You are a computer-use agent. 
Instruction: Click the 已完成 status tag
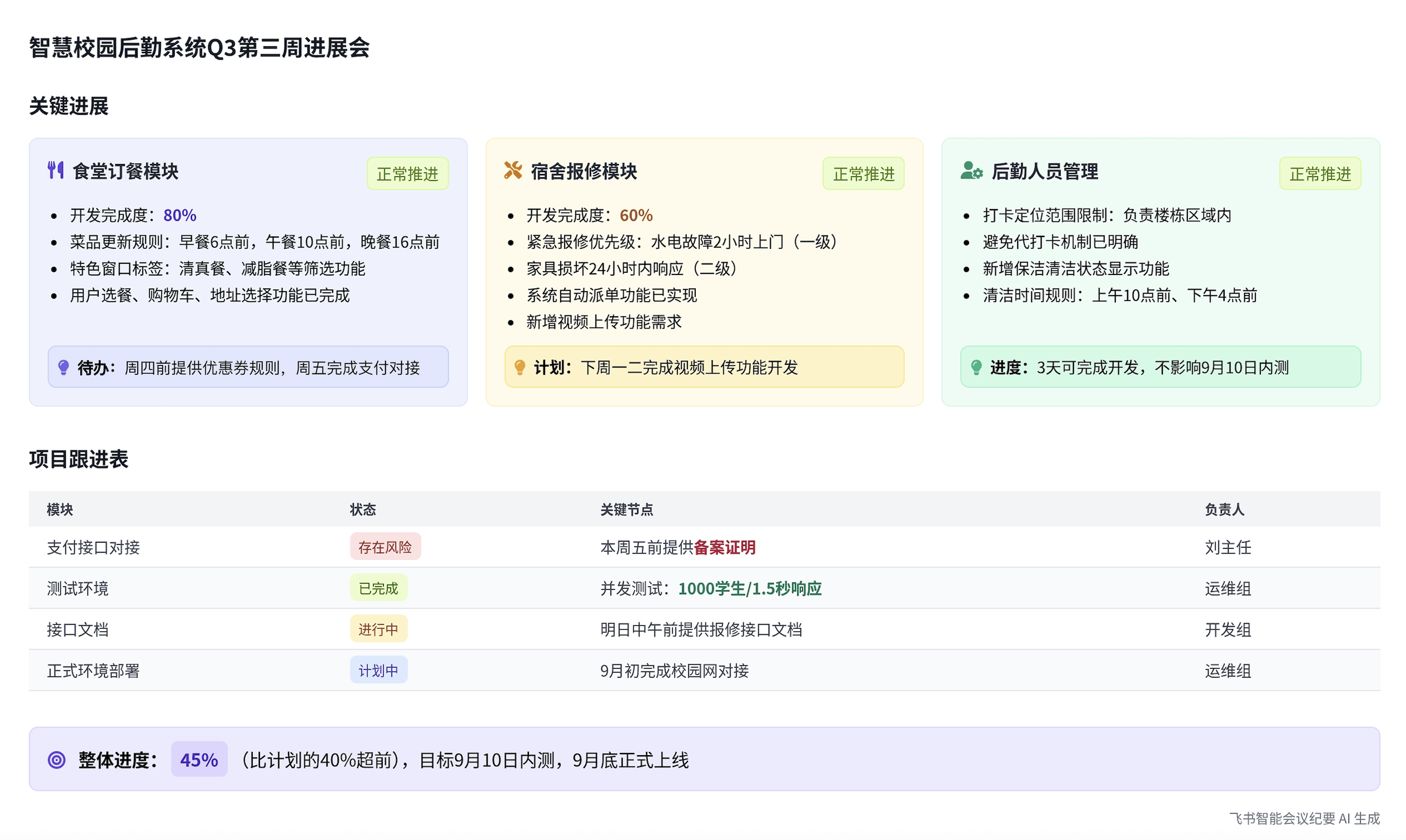coord(378,588)
